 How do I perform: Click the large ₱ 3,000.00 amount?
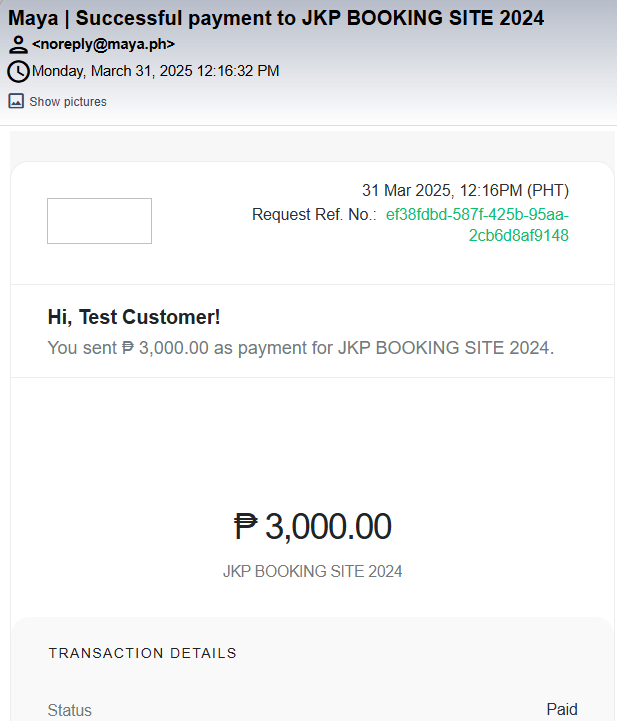[x=312, y=526]
